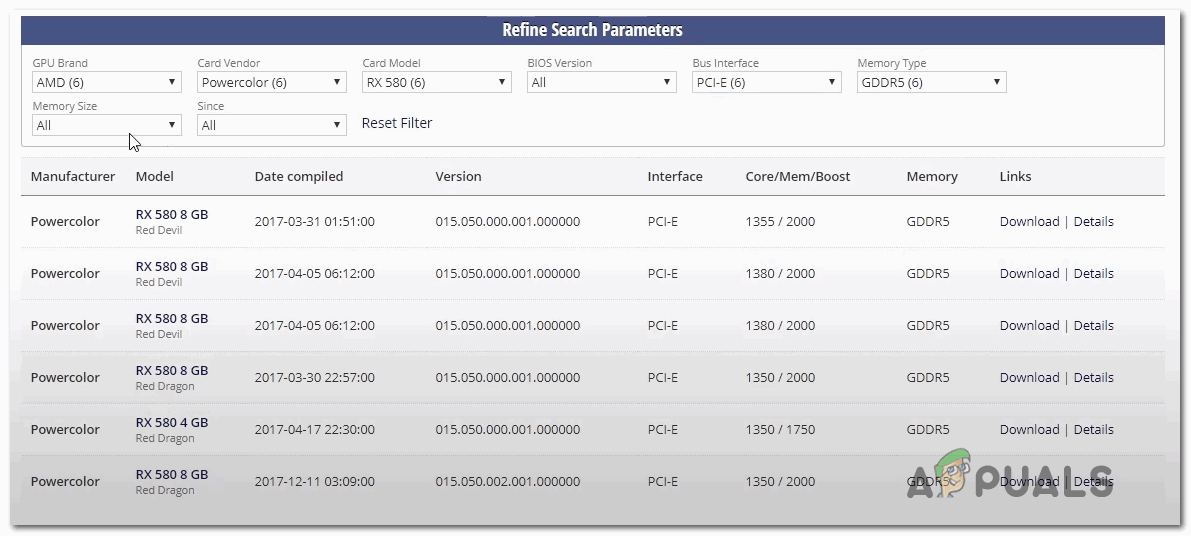Open Details for the 2017-03-30 Red Dragon

(1093, 378)
